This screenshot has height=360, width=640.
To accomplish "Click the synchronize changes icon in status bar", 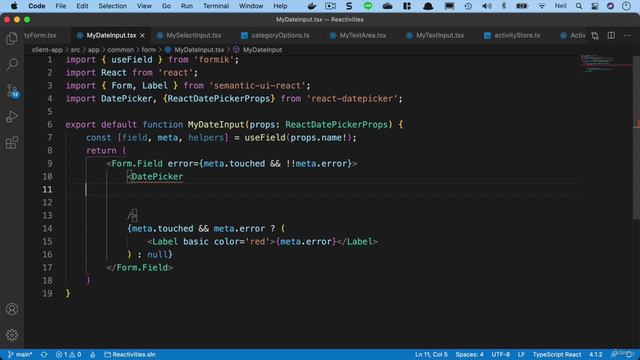I will pos(44,355).
